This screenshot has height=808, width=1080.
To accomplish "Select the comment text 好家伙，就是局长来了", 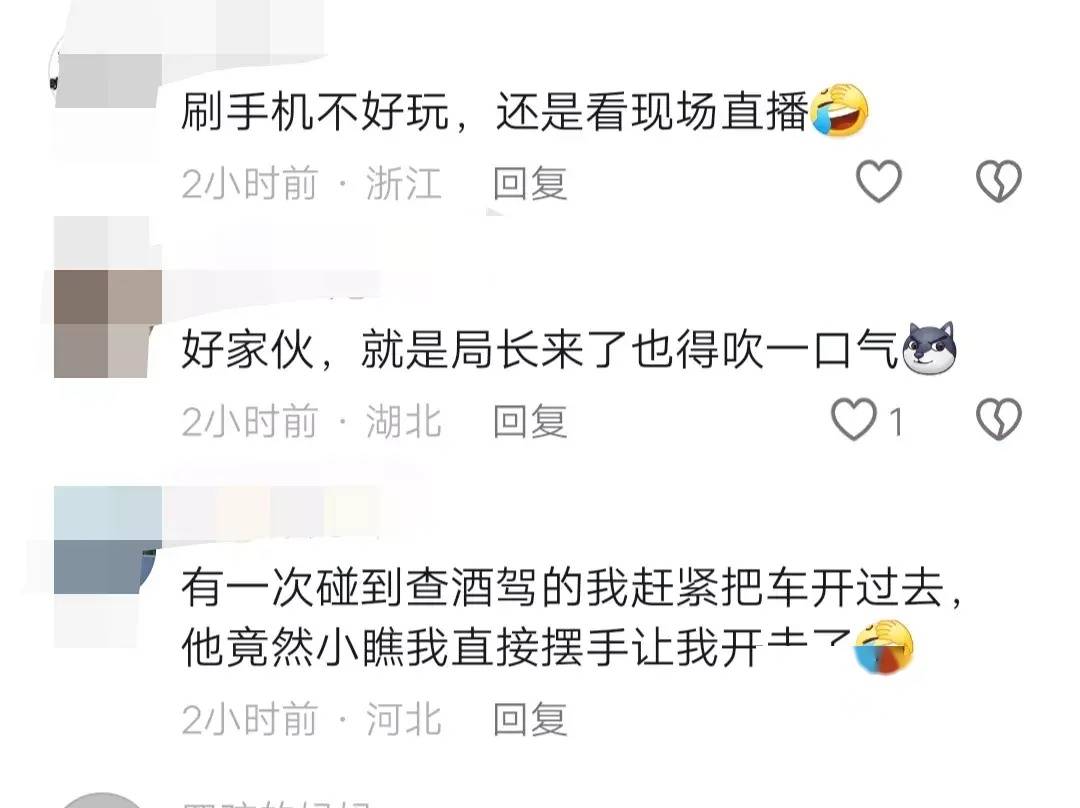I will (x=404, y=349).
